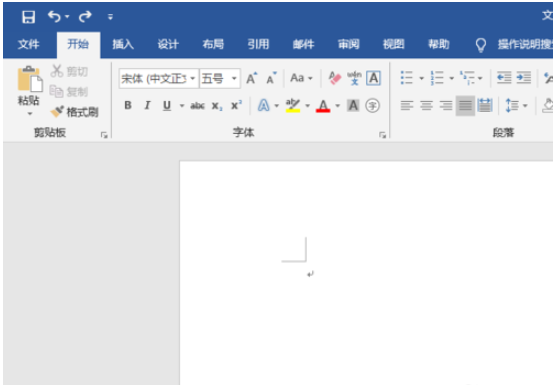Viewport: 559px width, 385px height.
Task: Open the 邮件 tab
Action: [x=303, y=44]
